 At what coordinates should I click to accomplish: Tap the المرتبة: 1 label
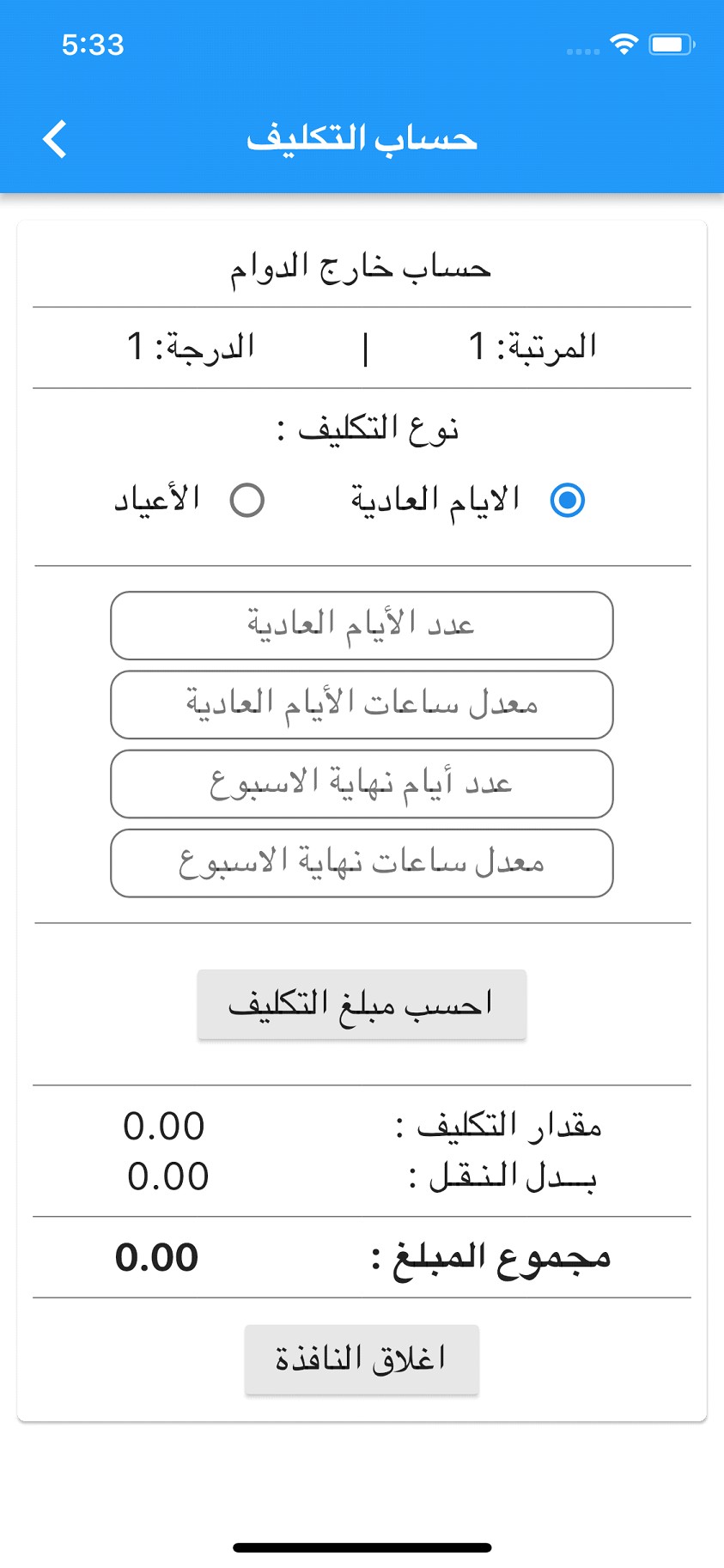[532, 347]
